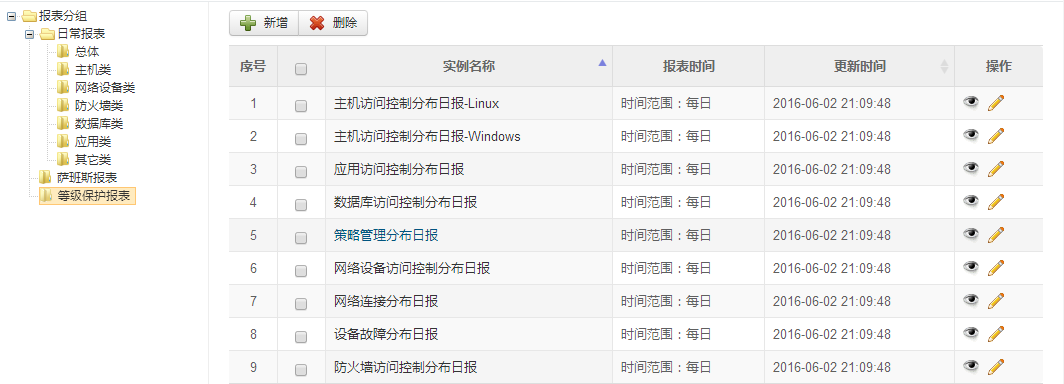Screen dimensions: 1064x384
Task: Edit 数据库访问控制分布日报 using pencil icon
Action: tap(995, 201)
